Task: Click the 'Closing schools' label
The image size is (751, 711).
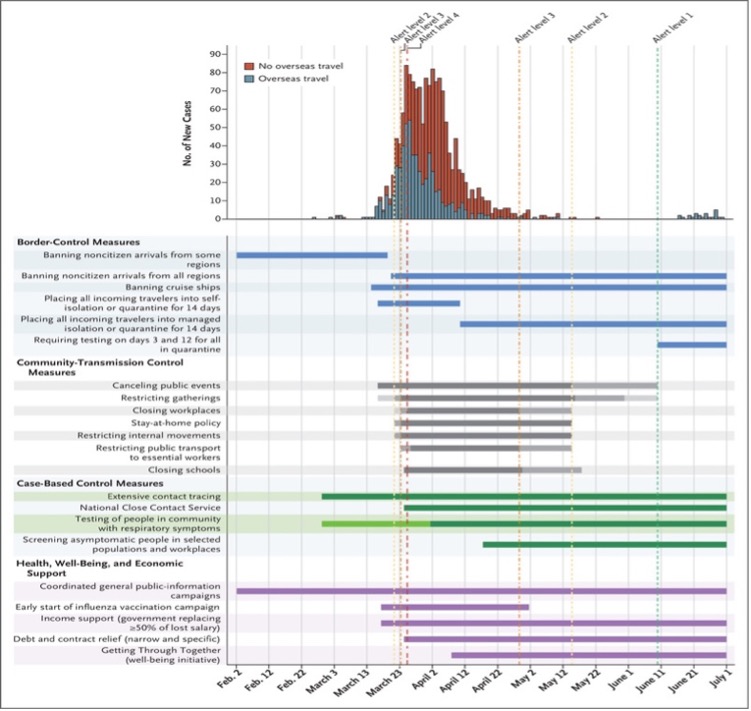Action: coord(184,470)
